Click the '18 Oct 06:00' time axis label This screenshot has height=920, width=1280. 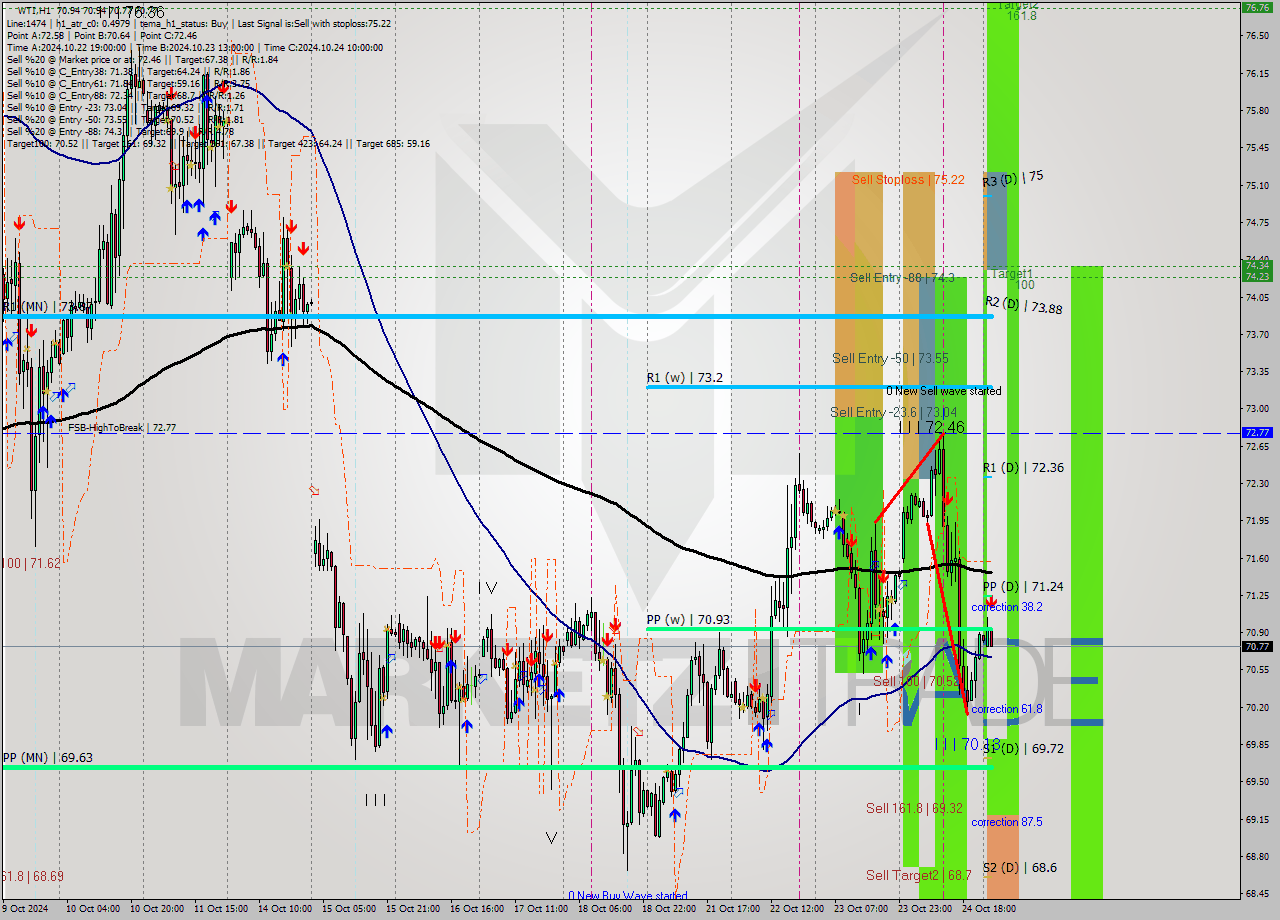pos(605,909)
